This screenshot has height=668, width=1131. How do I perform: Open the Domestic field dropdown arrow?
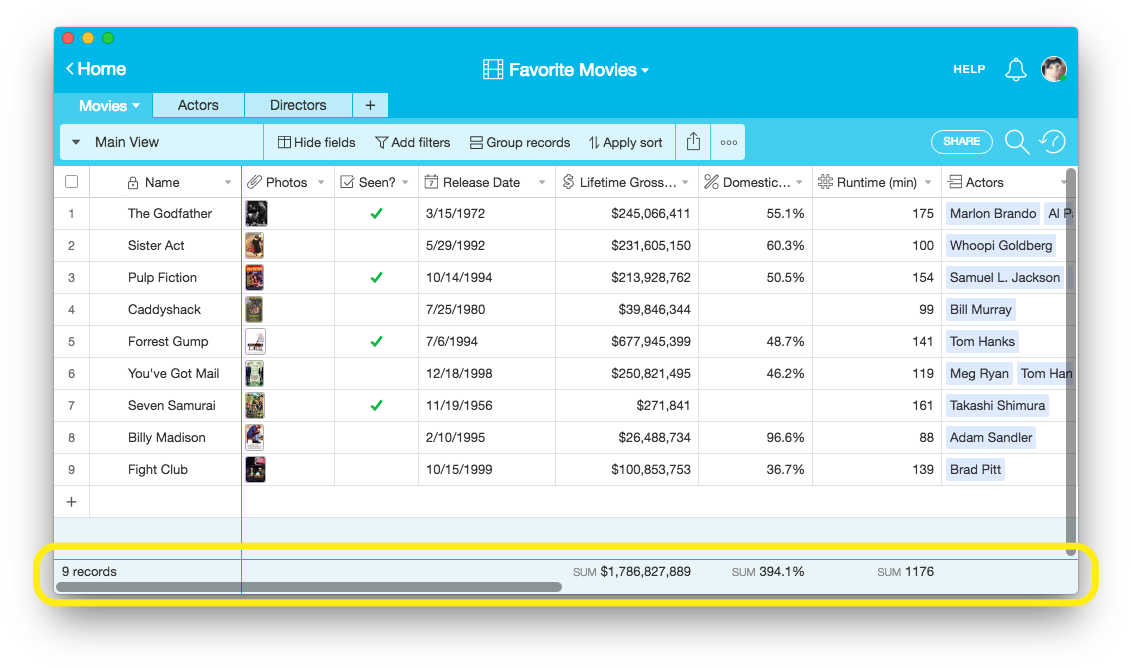pyautogui.click(x=799, y=183)
